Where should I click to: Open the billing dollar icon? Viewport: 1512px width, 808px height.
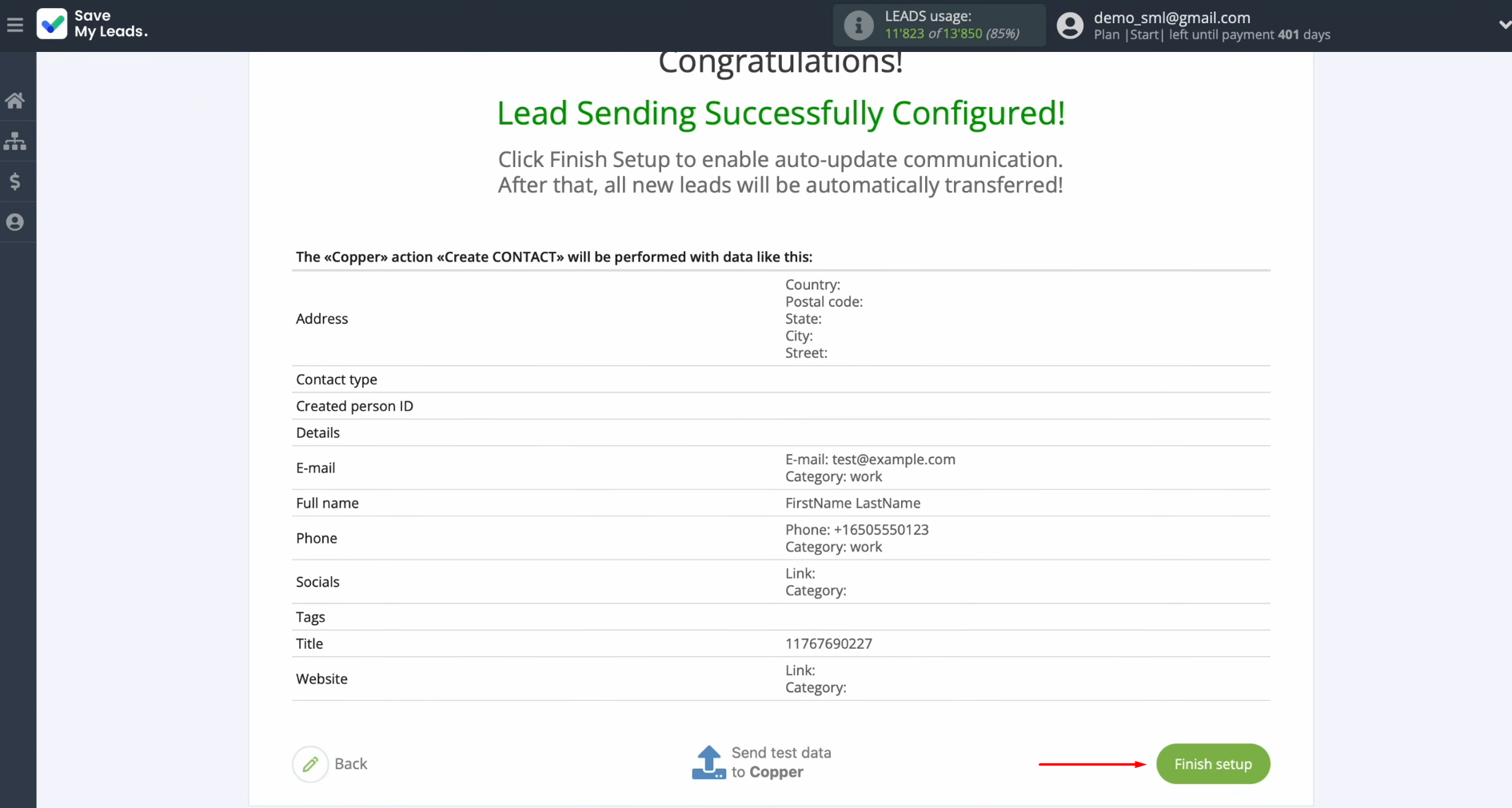coord(14,181)
